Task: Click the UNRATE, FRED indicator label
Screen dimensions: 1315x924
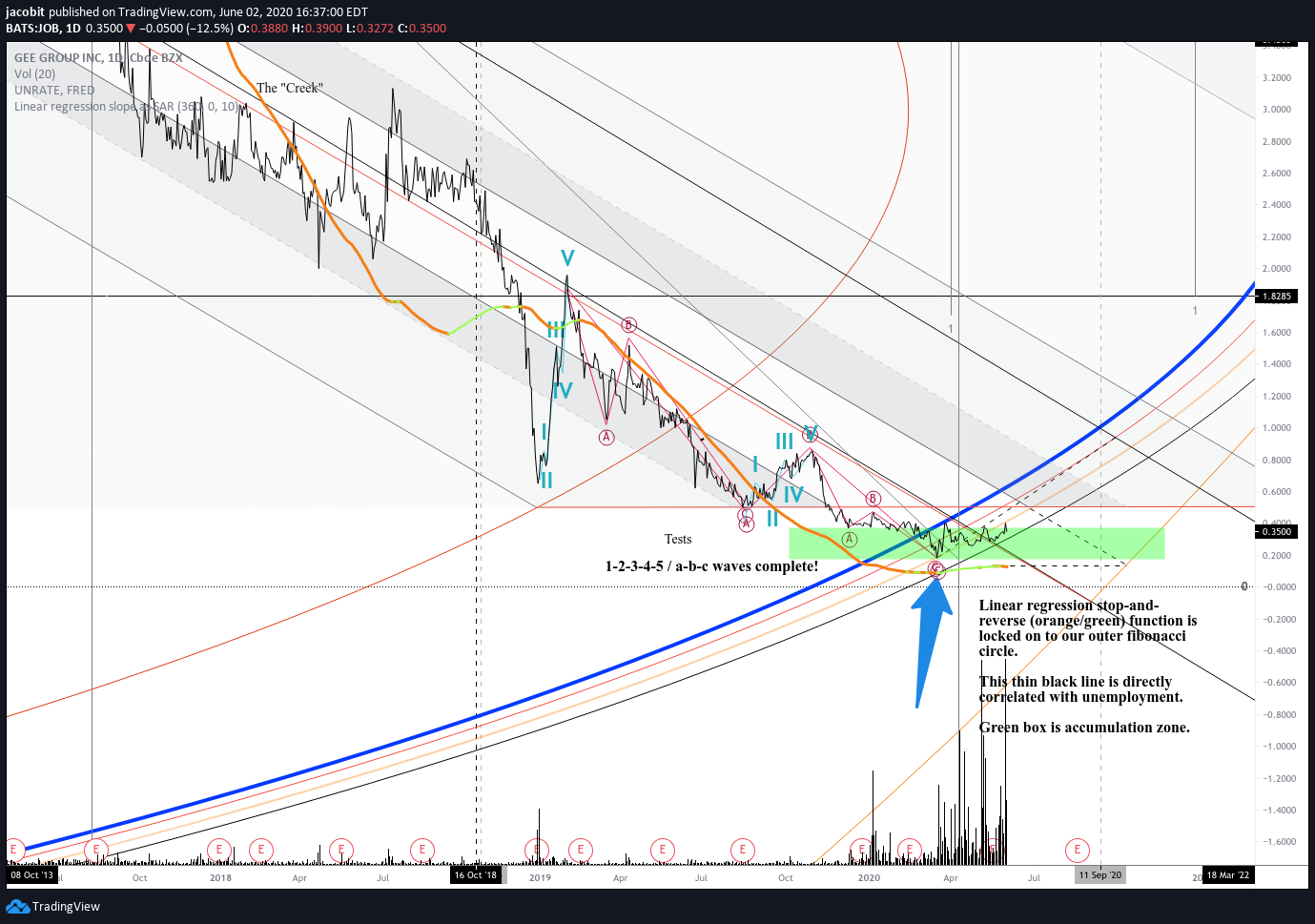Action: [x=54, y=91]
